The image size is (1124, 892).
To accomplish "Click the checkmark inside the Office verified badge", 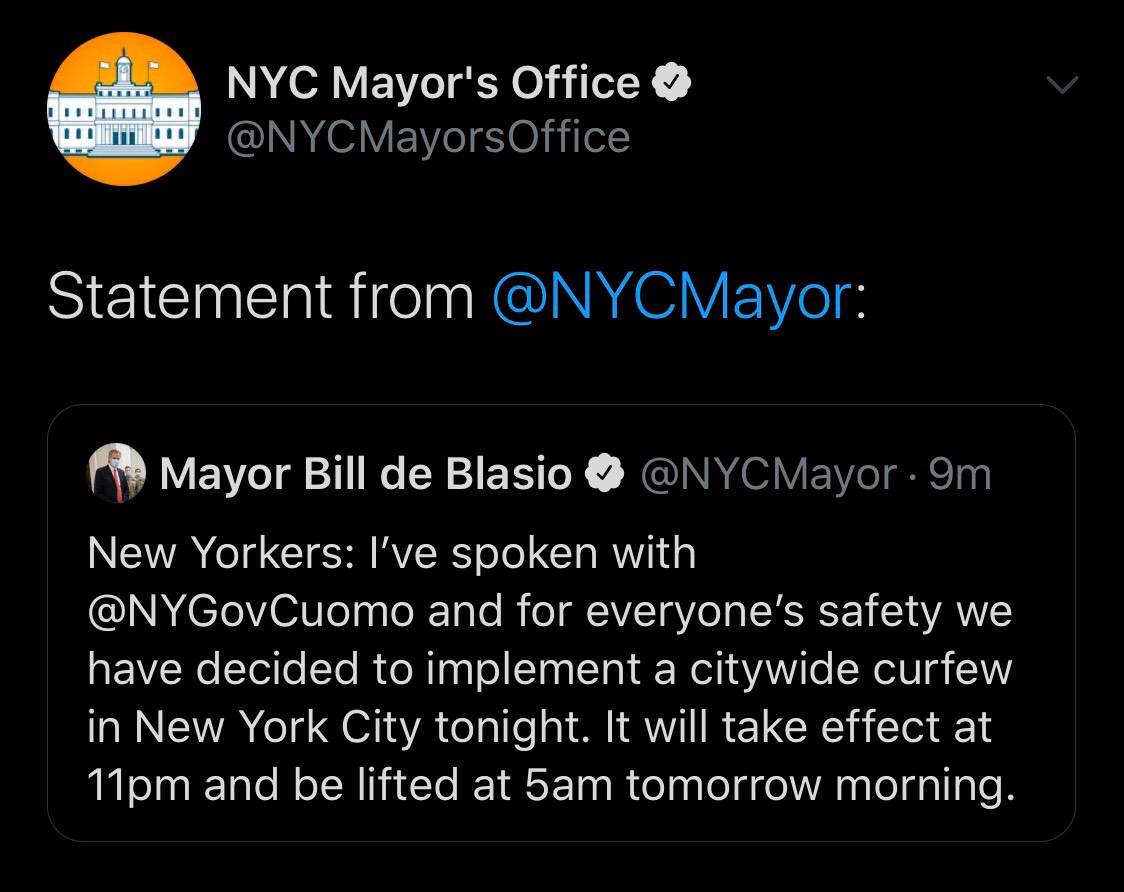I will [671, 82].
